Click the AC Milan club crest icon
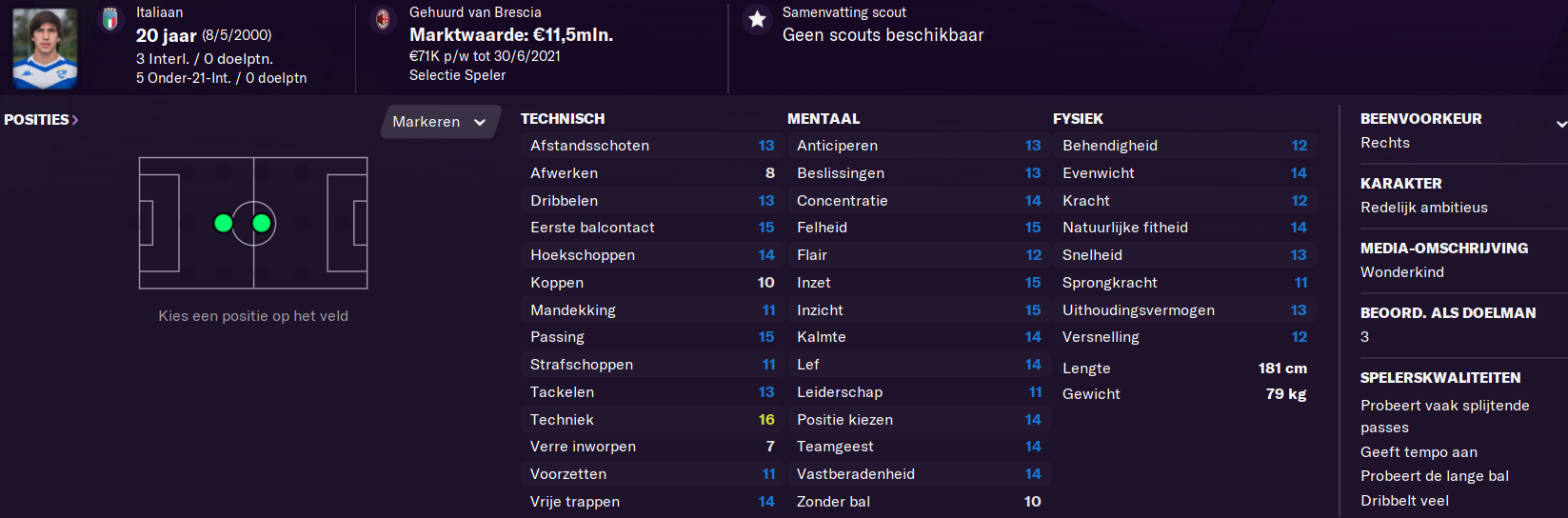This screenshot has width=1568, height=518. tap(383, 19)
